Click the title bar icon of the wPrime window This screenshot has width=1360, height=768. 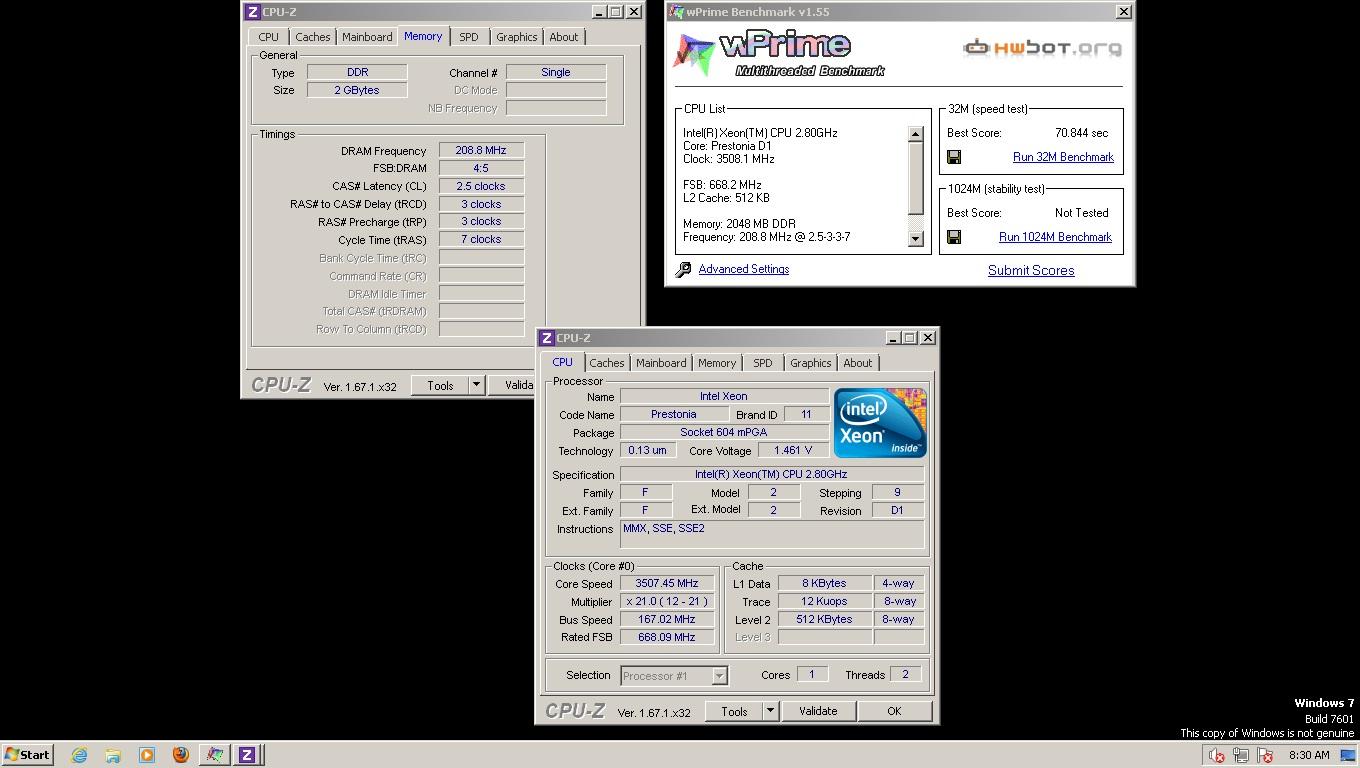(677, 12)
